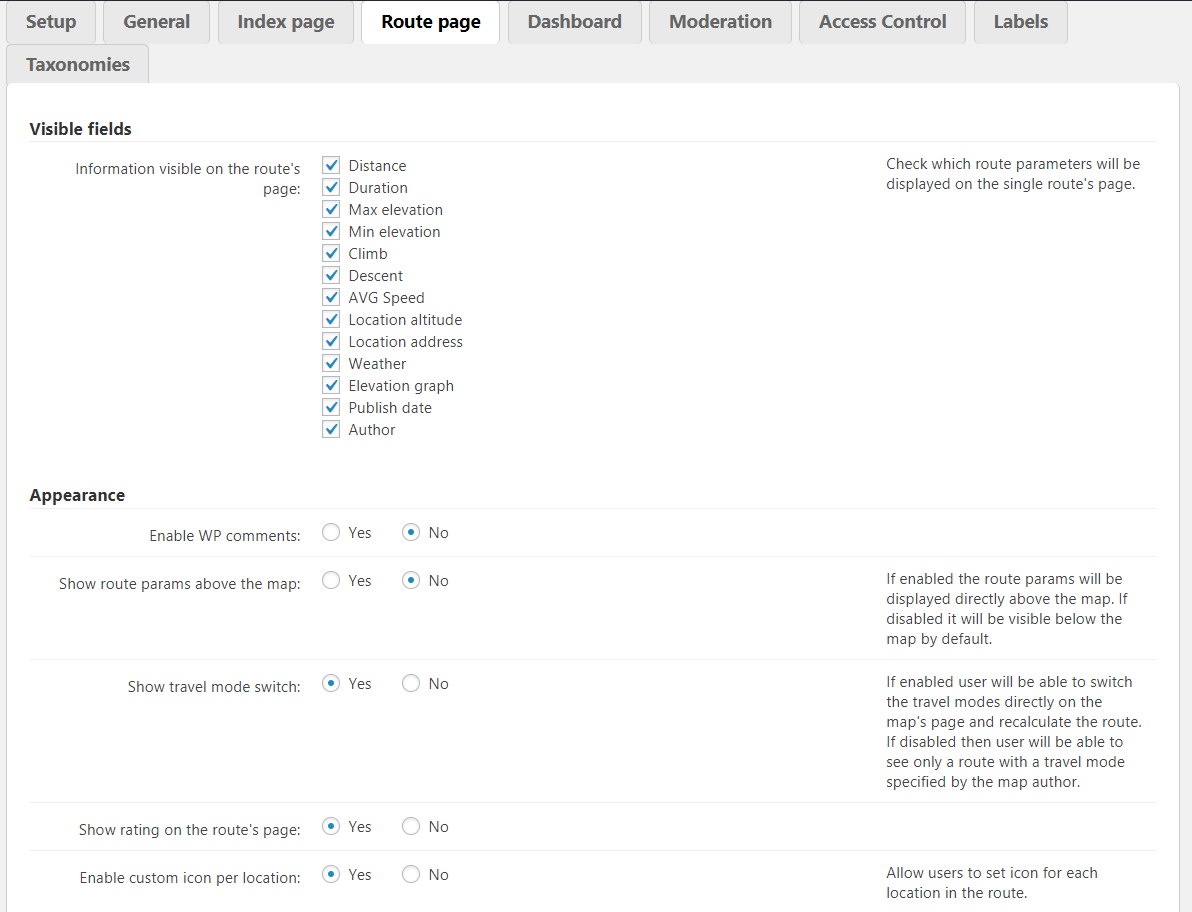1192x912 pixels.
Task: Choose No for custom icon per location
Action: point(411,875)
